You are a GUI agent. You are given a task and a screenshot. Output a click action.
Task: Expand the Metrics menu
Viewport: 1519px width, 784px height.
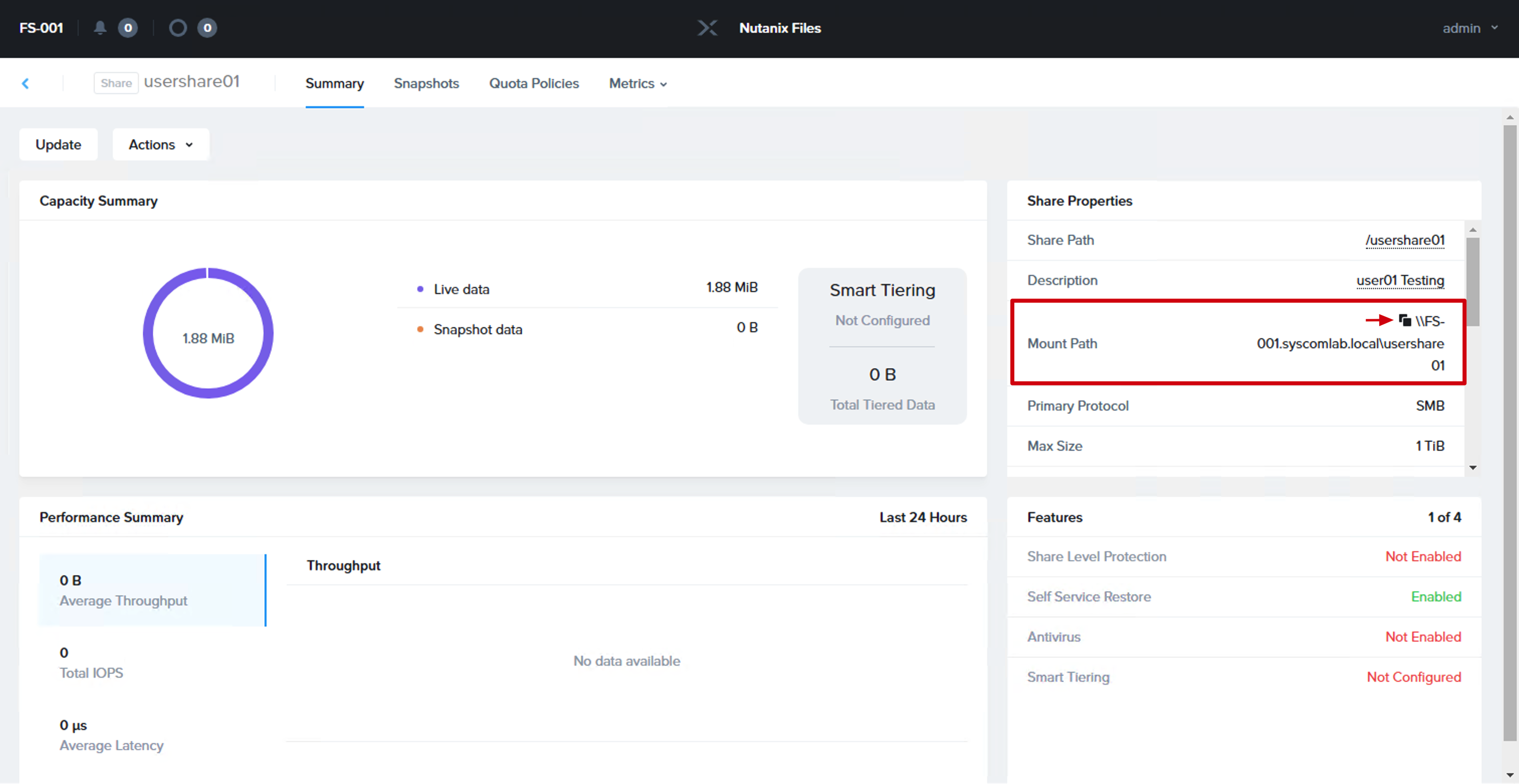(638, 84)
